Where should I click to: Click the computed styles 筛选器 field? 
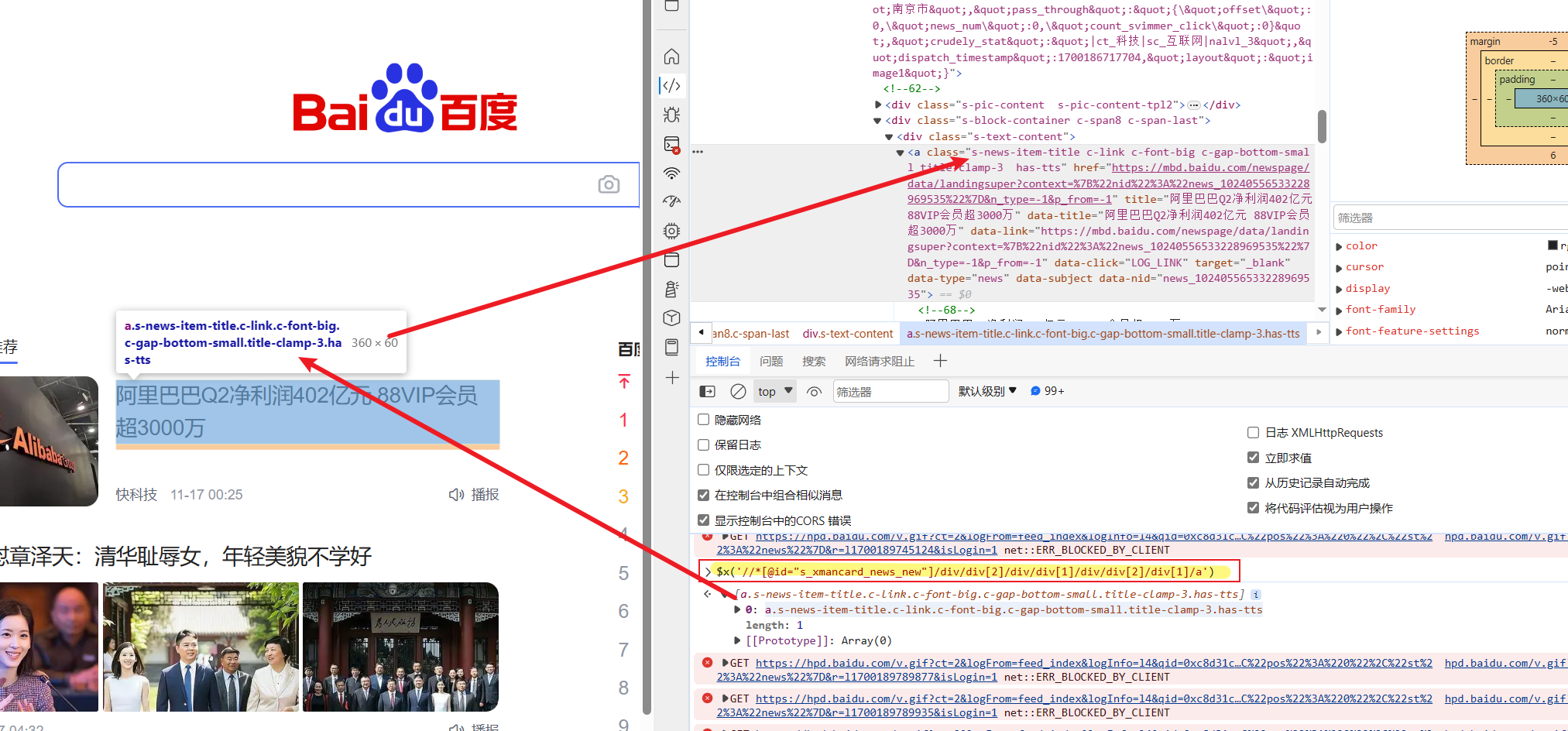pos(1451,218)
